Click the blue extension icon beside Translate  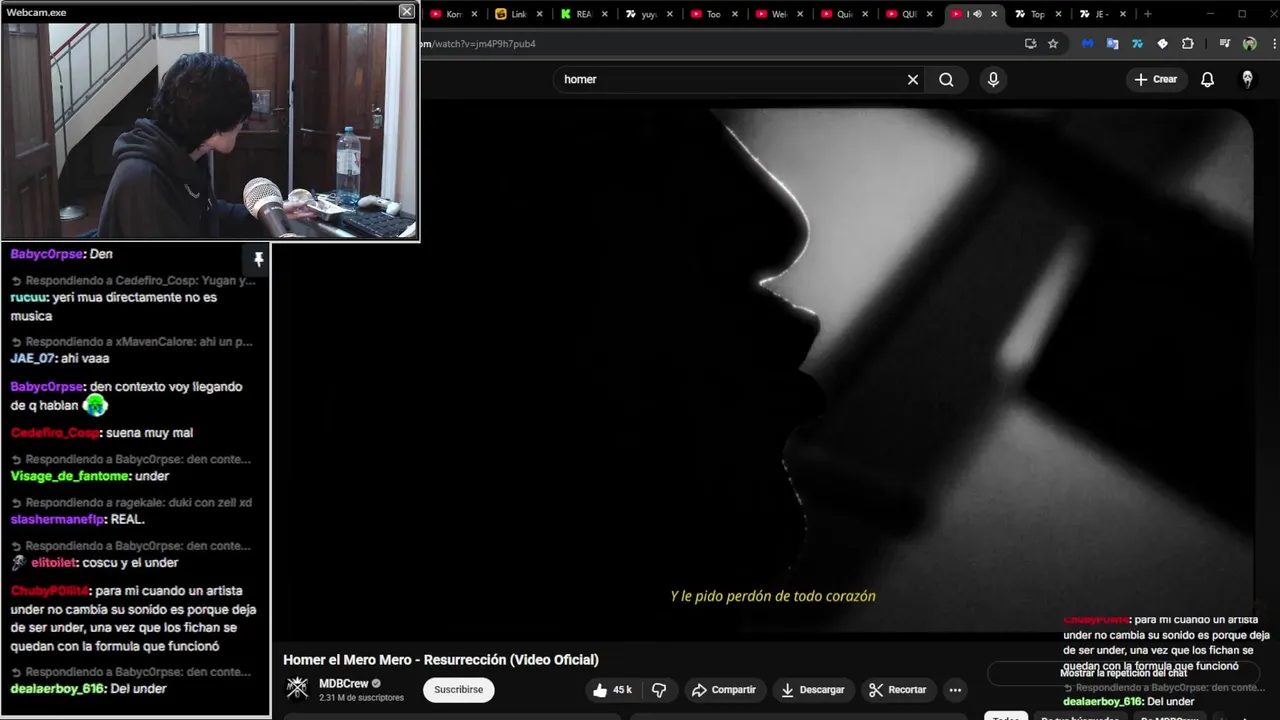[1087, 44]
